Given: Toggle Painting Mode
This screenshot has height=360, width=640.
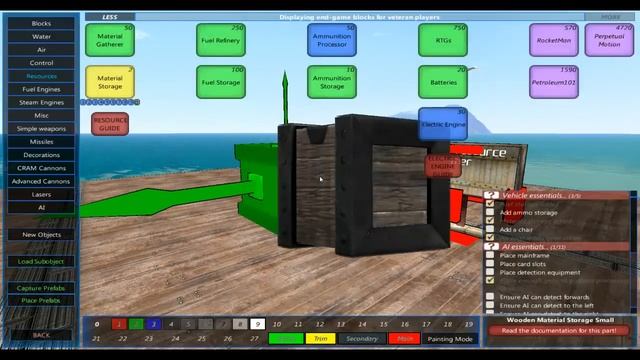Looking at the screenshot, I should click(450, 339).
